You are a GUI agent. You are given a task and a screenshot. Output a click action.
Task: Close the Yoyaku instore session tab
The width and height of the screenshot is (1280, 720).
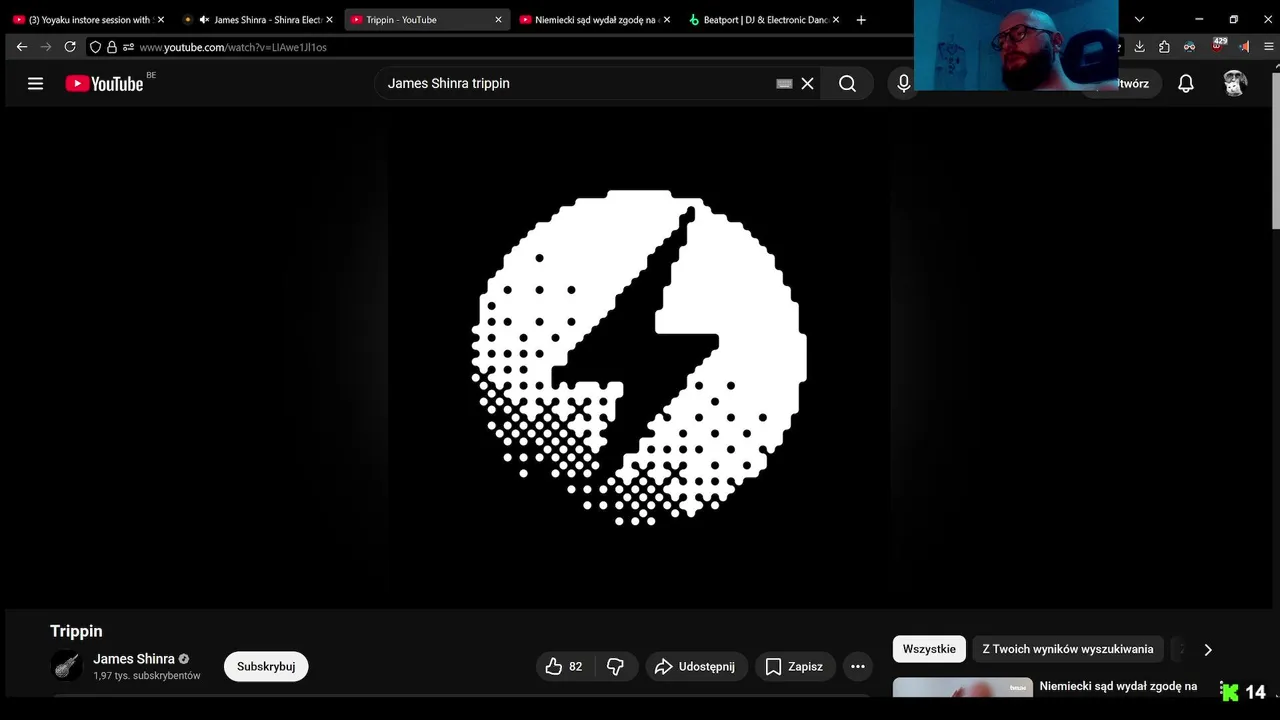tap(160, 20)
